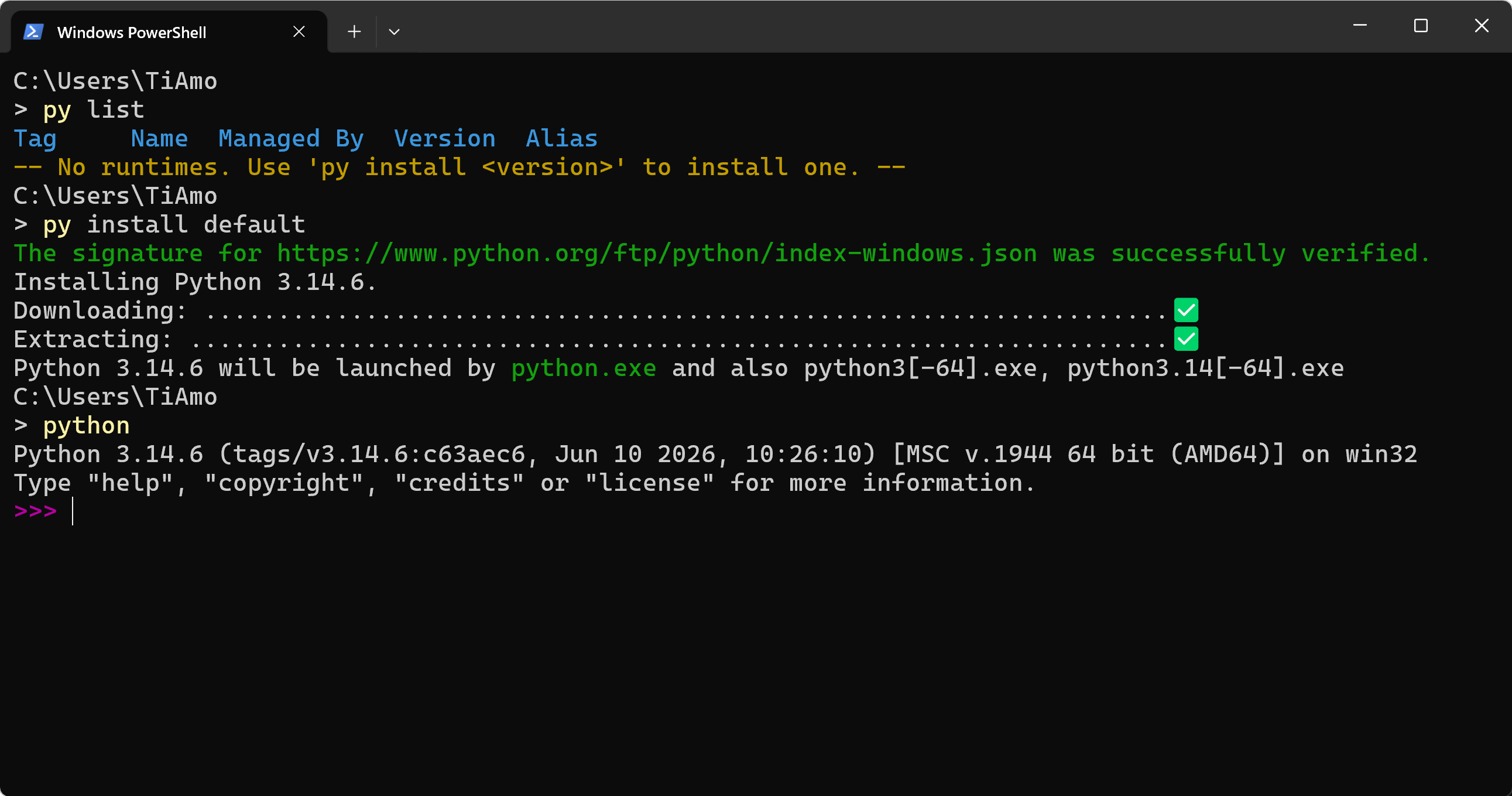Click the Extracting green checkmark
This screenshot has width=1512, height=796.
click(1185, 339)
